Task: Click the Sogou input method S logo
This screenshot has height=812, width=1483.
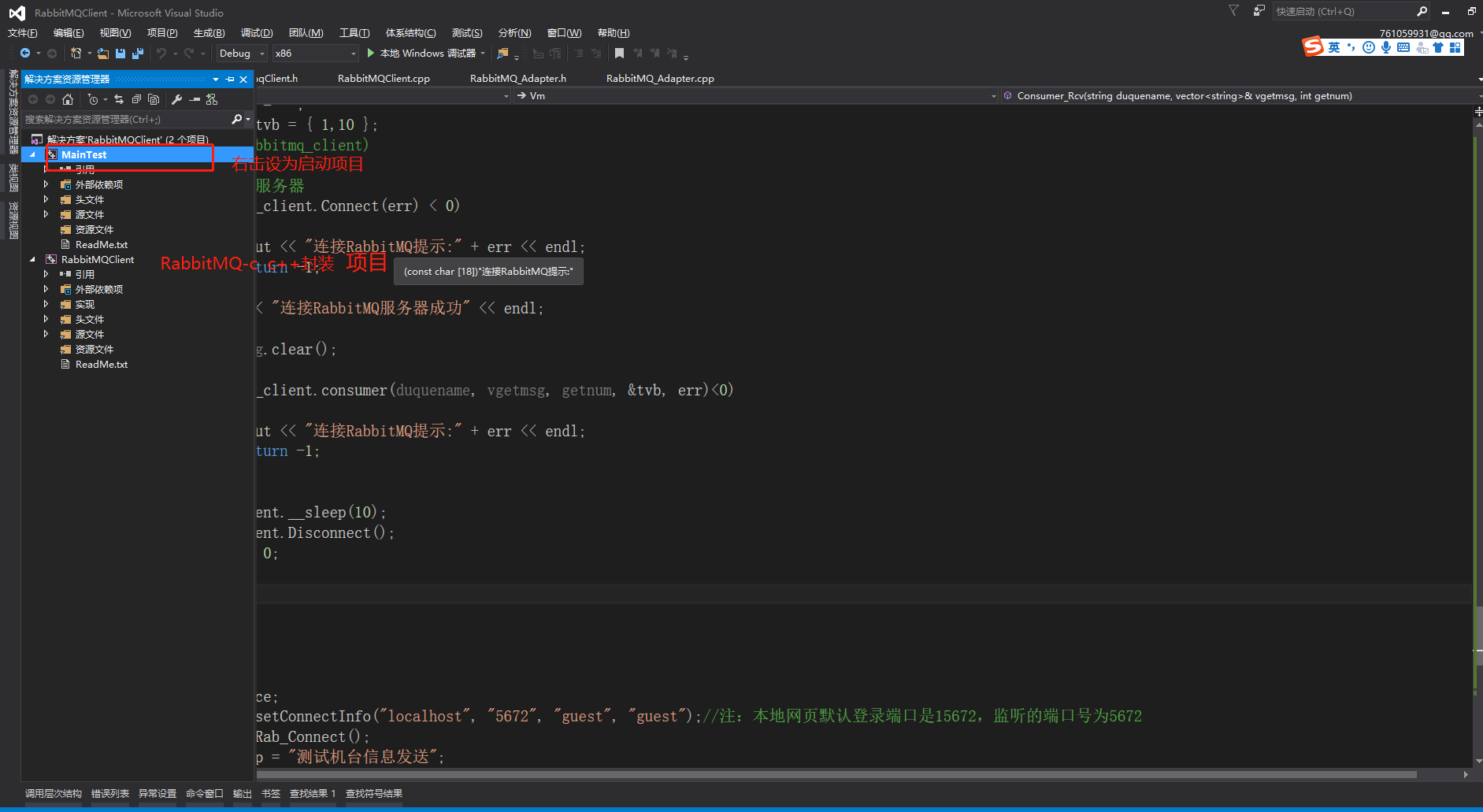Action: [1313, 46]
